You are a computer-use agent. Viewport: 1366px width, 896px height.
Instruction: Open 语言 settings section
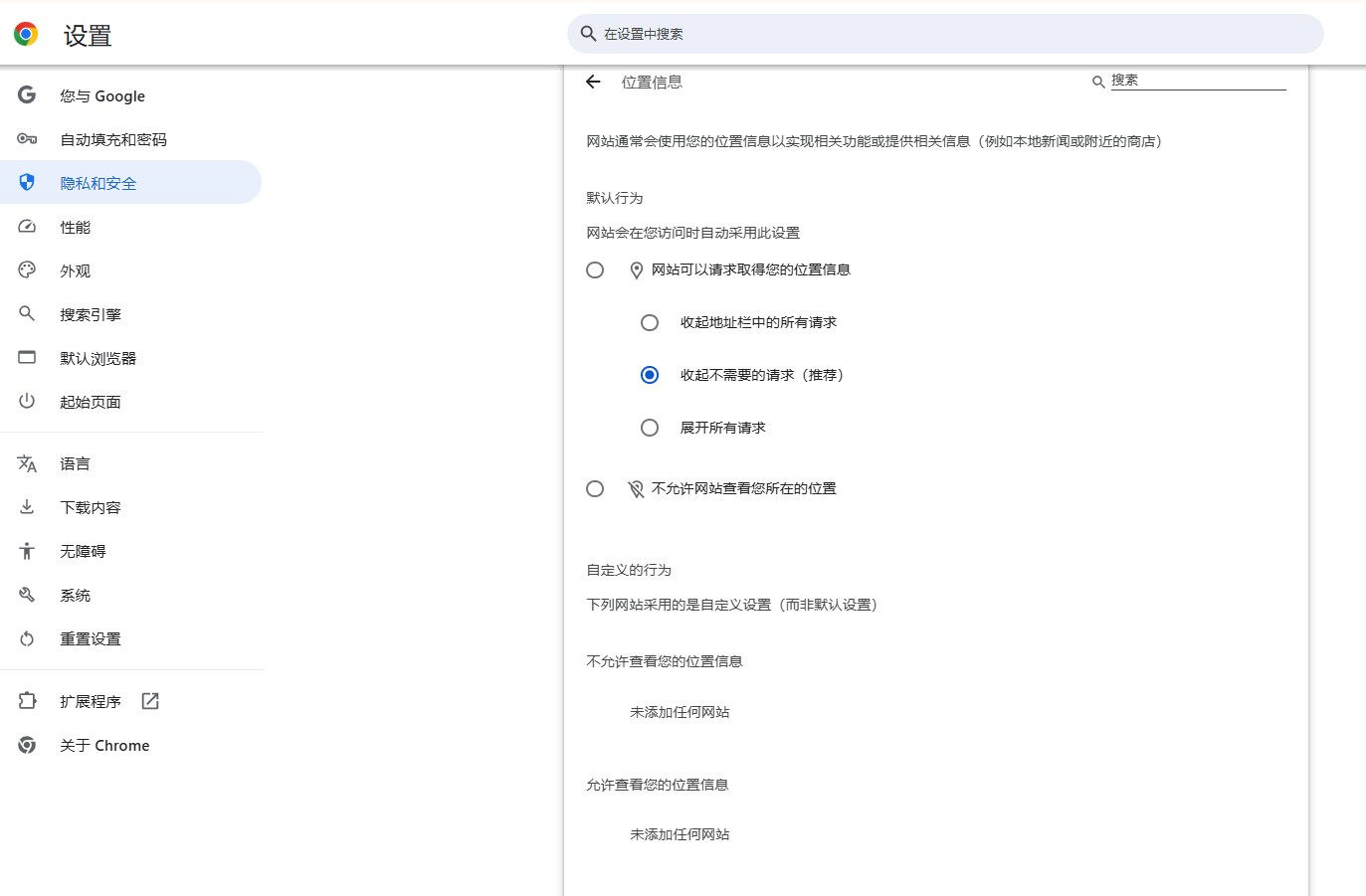click(130, 463)
